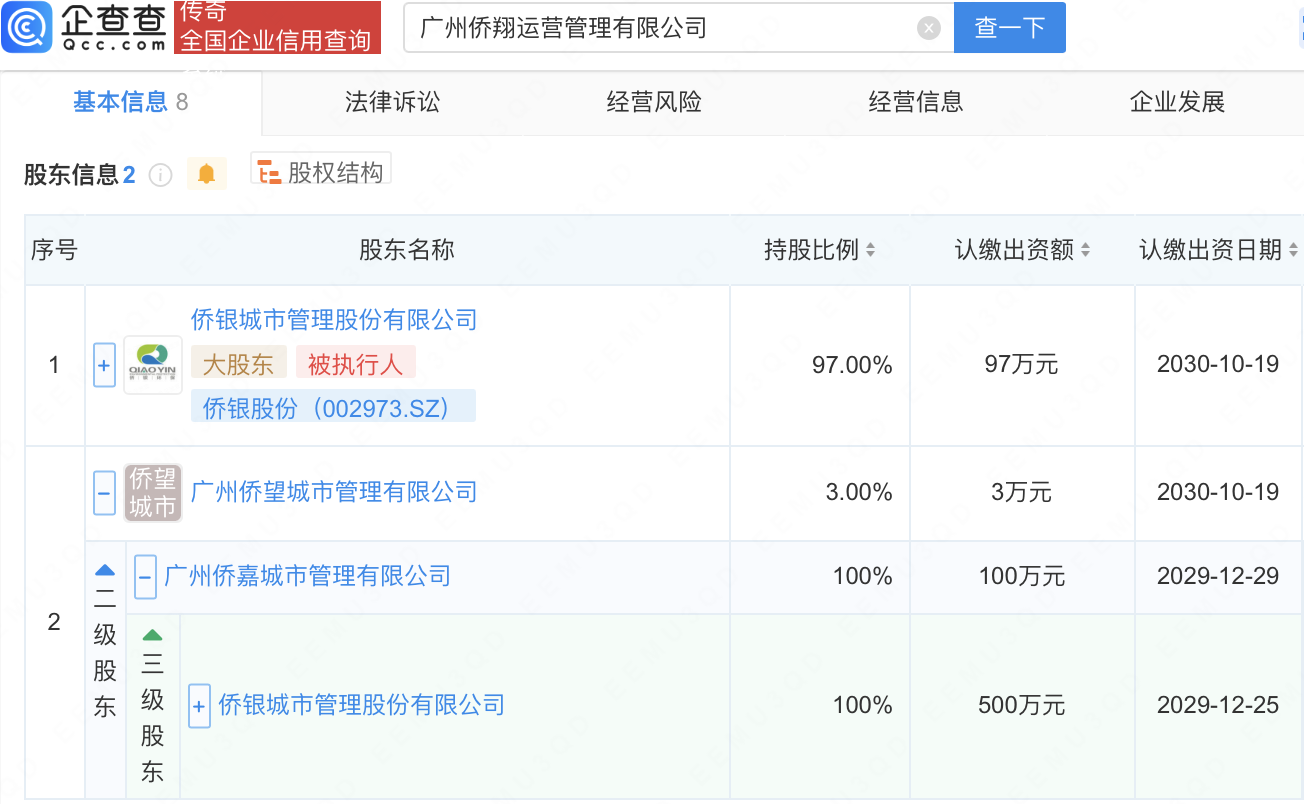Collapse 二级股东 with blue up arrow
The height and width of the screenshot is (804, 1304).
pos(105,570)
